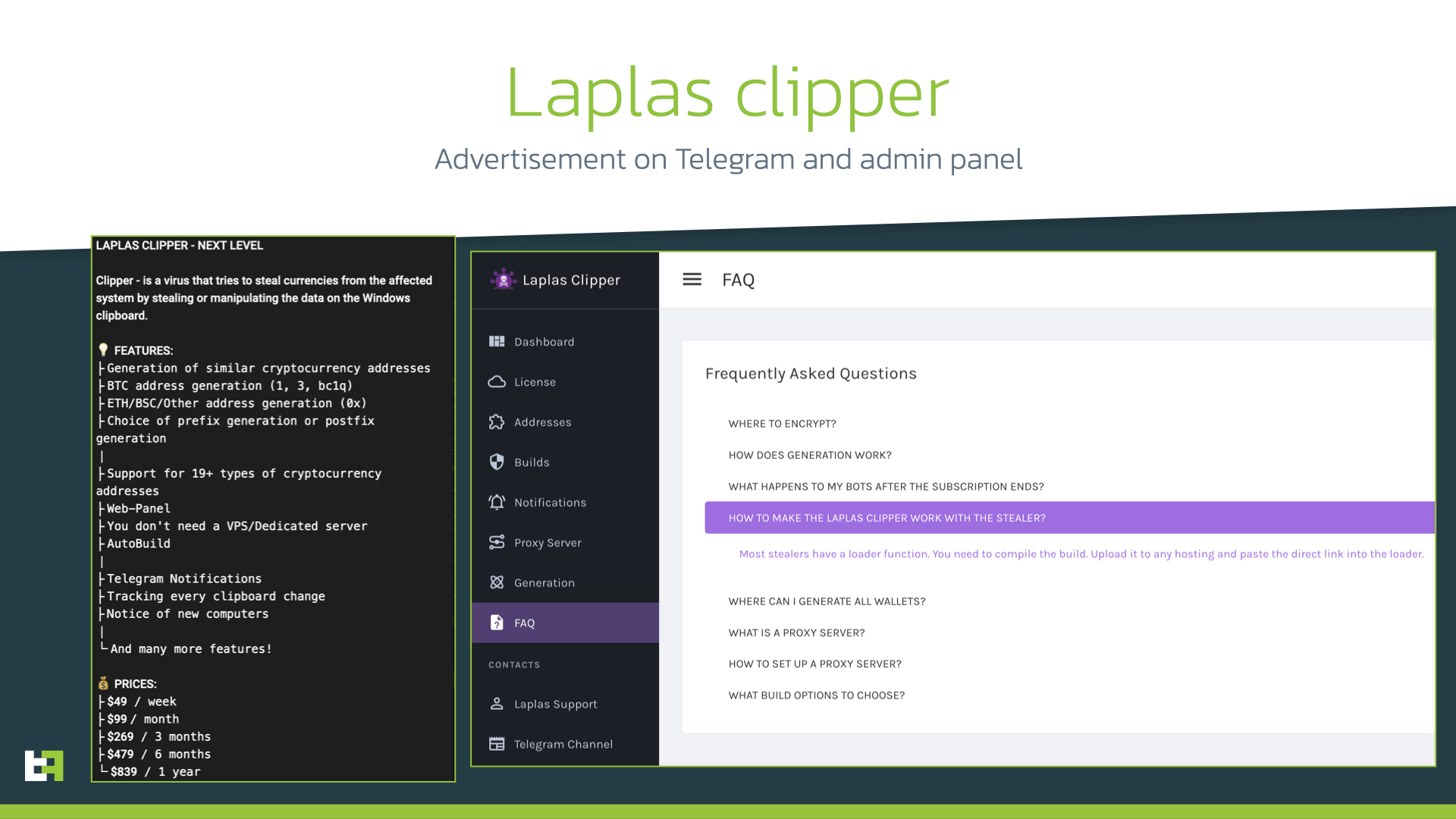
Task: Click the '$269 / 3 months' price line
Action: [154, 736]
